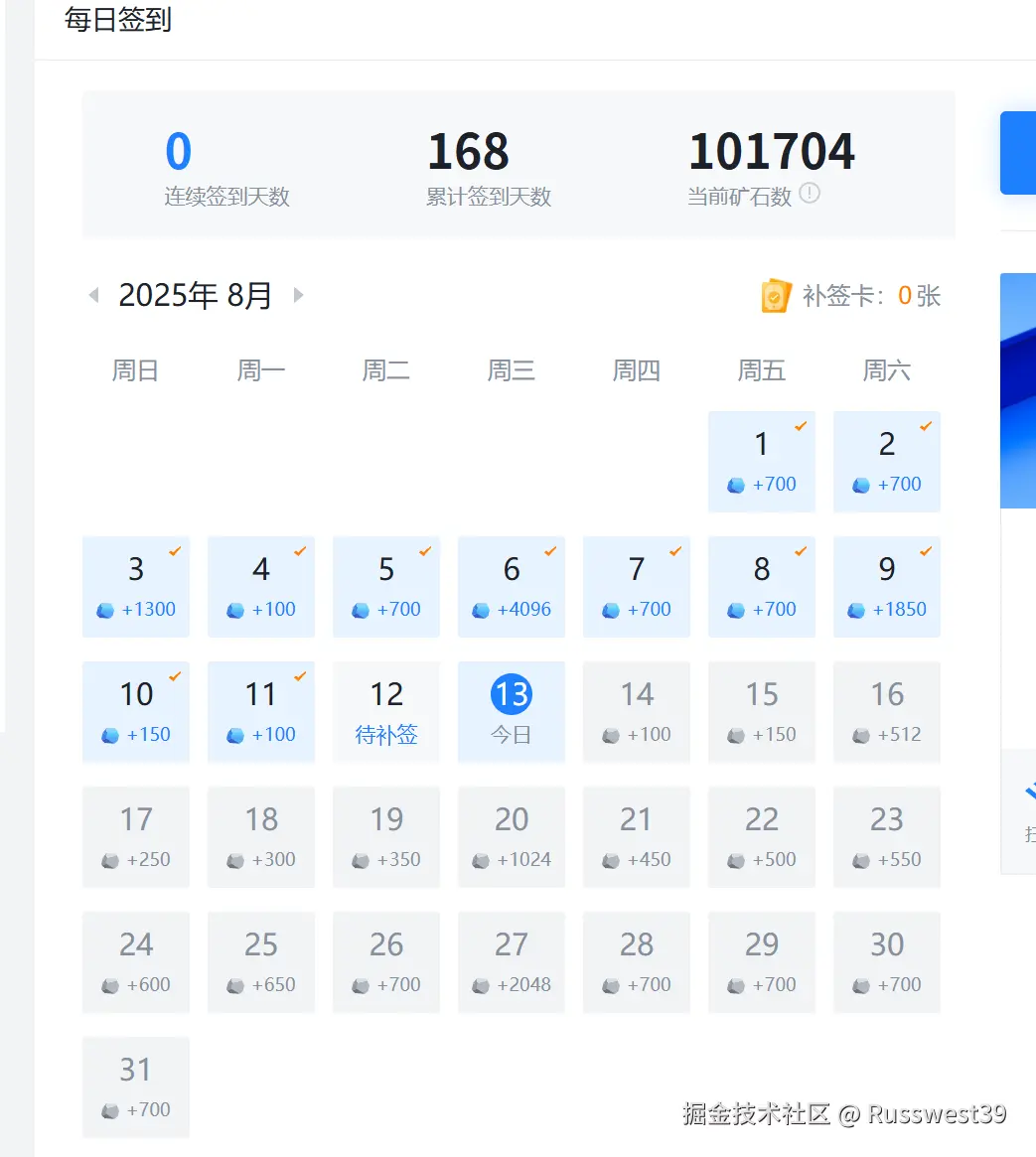This screenshot has height=1157, width=1036.
Task: Click the gray ore icon on day 20
Action: [481, 861]
